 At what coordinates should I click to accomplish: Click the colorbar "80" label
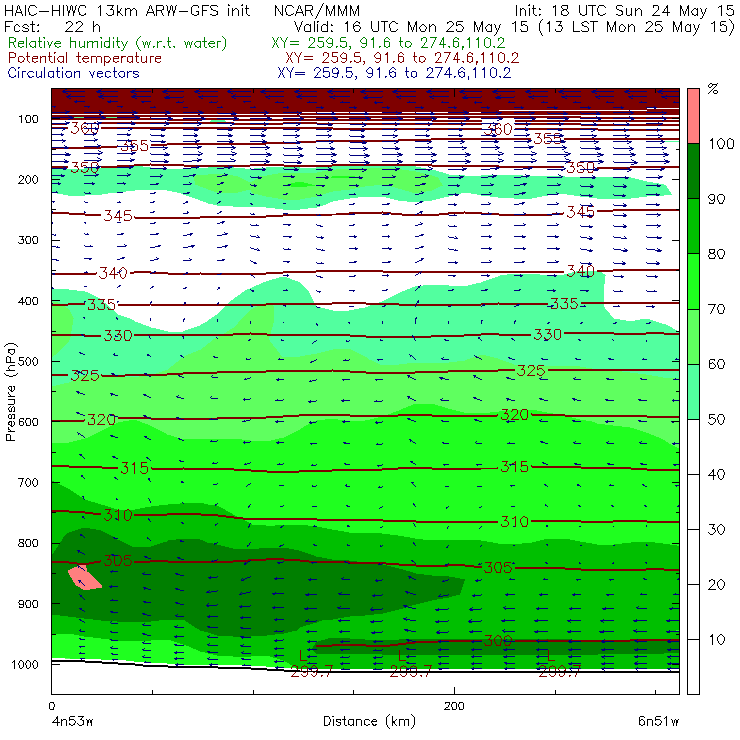point(715,254)
